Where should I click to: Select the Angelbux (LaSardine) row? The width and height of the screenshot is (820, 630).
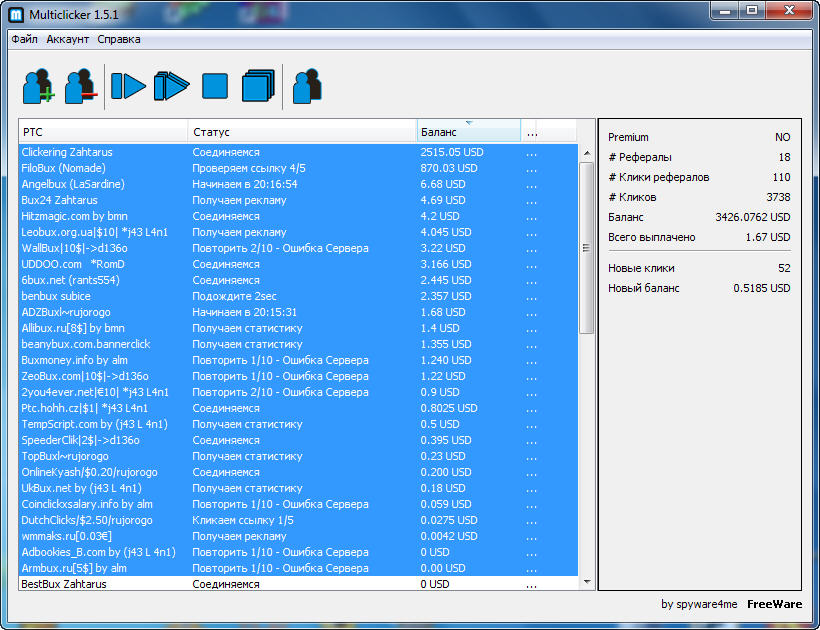click(x=299, y=184)
